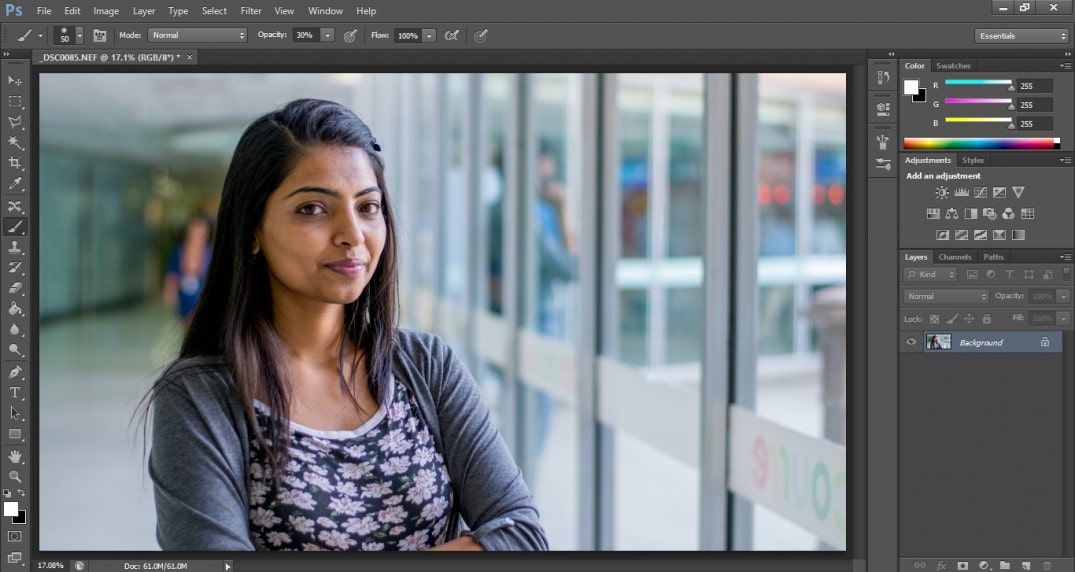Click the delete layer trash button
Image resolution: width=1075 pixels, height=572 pixels.
pyautogui.click(x=1046, y=565)
